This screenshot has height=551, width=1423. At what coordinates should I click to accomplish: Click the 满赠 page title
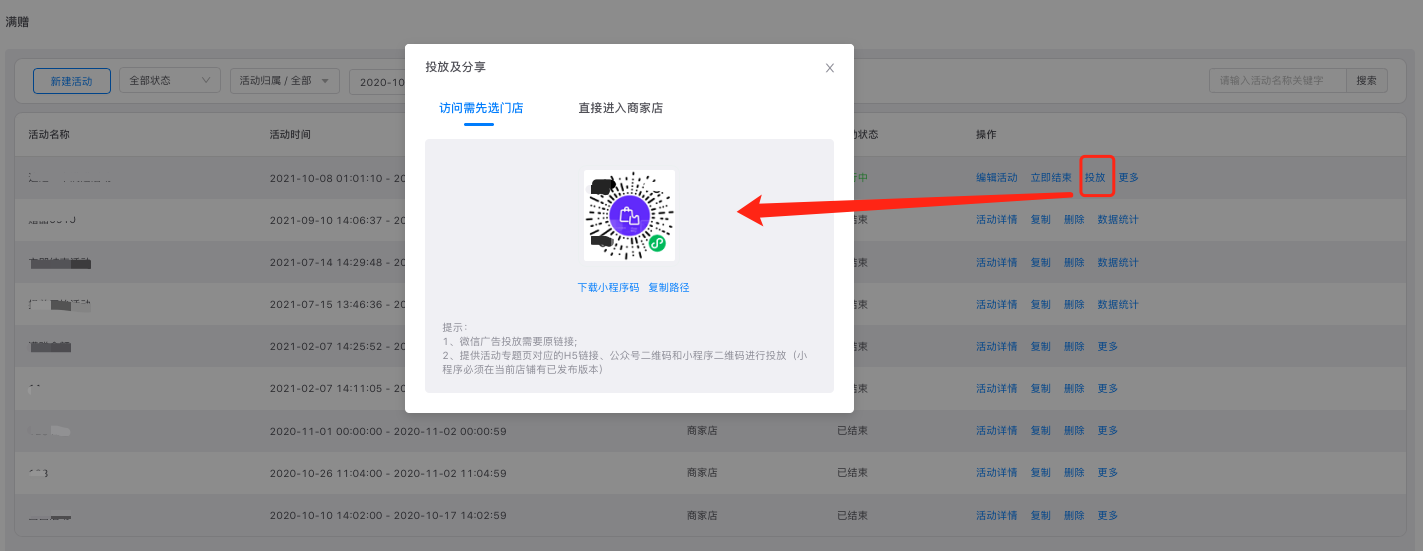17,21
